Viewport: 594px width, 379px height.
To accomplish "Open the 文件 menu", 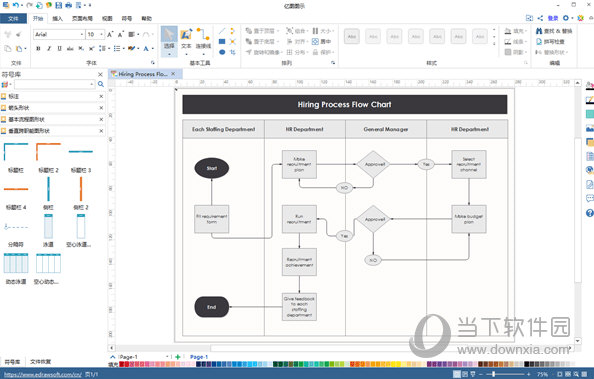I will (x=13, y=18).
